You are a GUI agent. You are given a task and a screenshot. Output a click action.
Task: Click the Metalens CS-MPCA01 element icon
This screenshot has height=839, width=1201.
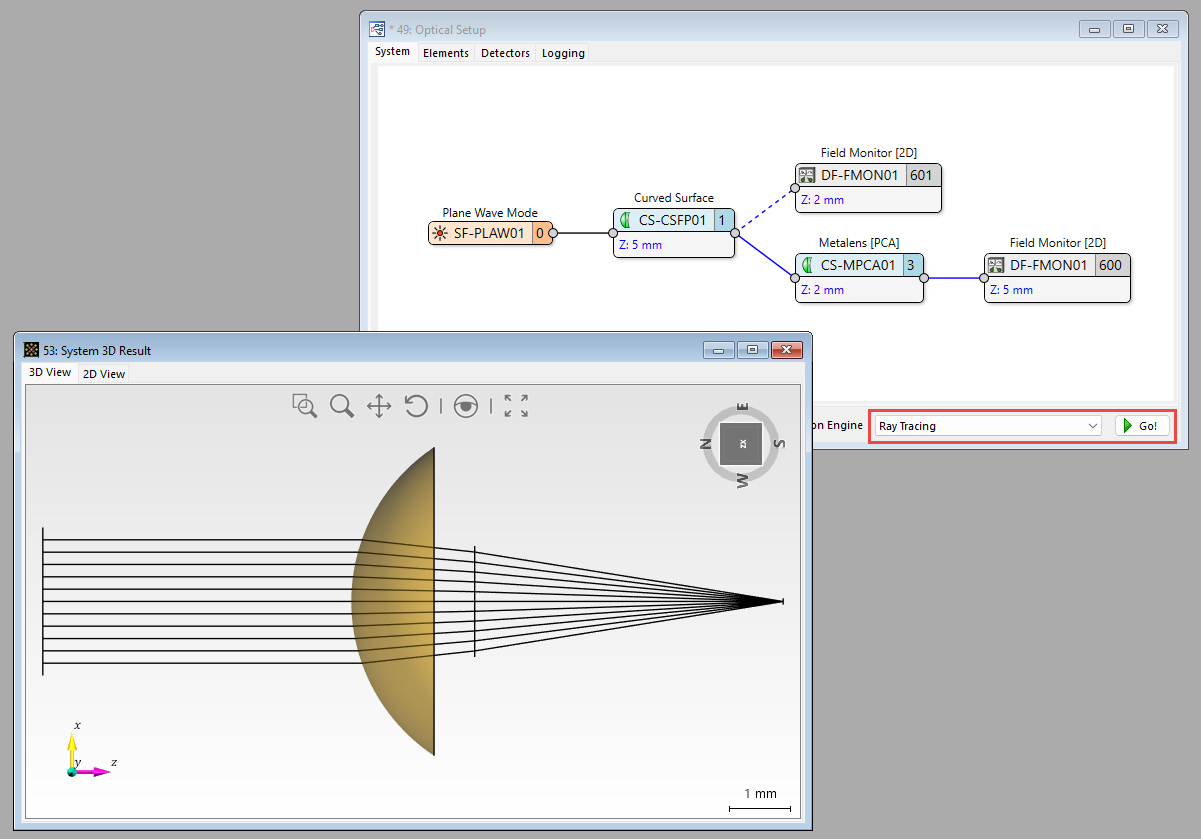[x=808, y=266]
